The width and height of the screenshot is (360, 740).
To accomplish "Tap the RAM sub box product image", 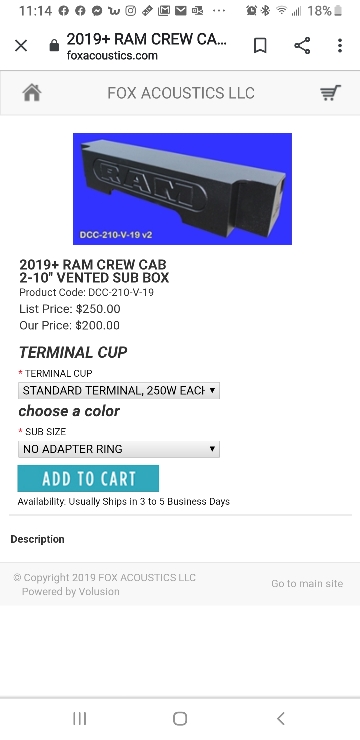I will point(182,189).
